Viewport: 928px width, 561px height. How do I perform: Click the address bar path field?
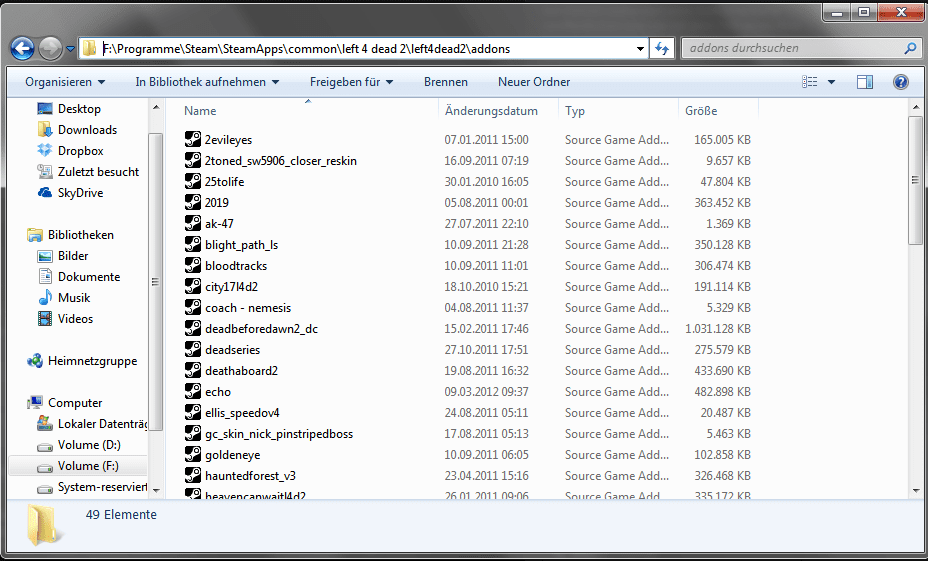362,49
